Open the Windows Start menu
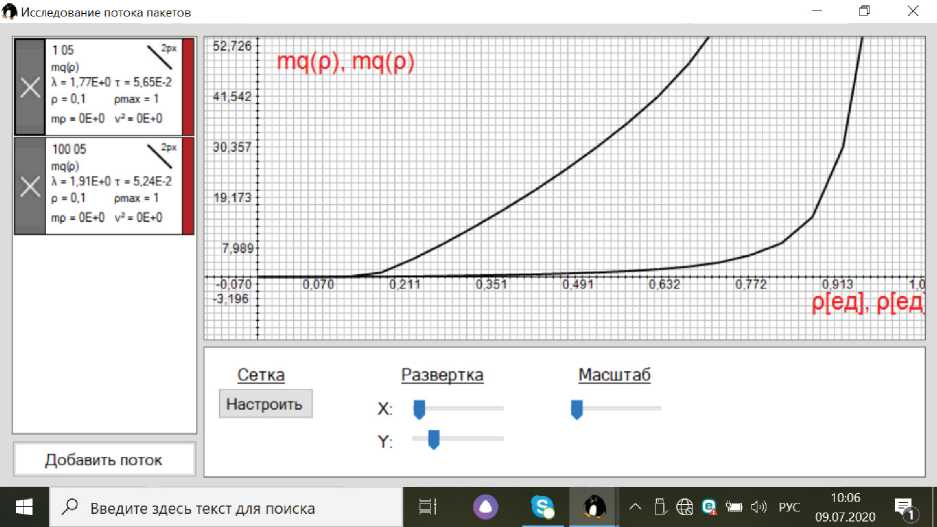The image size is (937, 527). point(24,507)
